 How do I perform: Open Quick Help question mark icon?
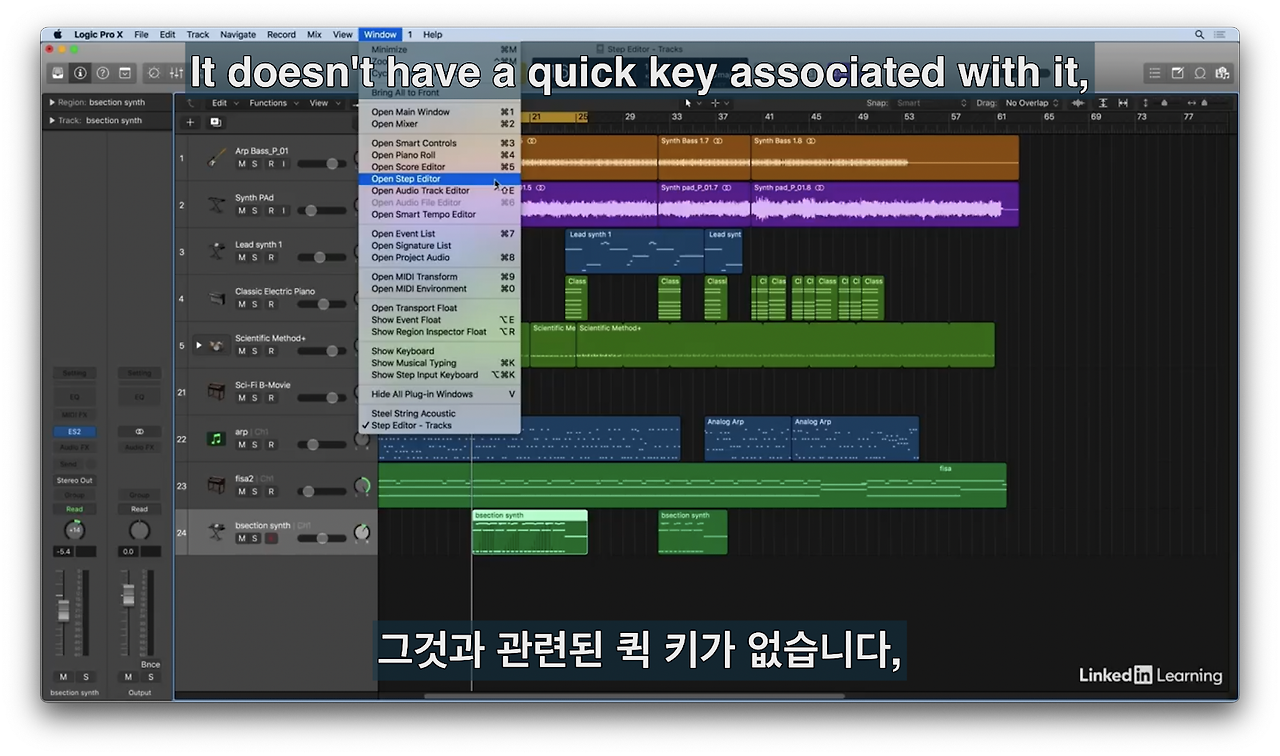click(x=103, y=73)
